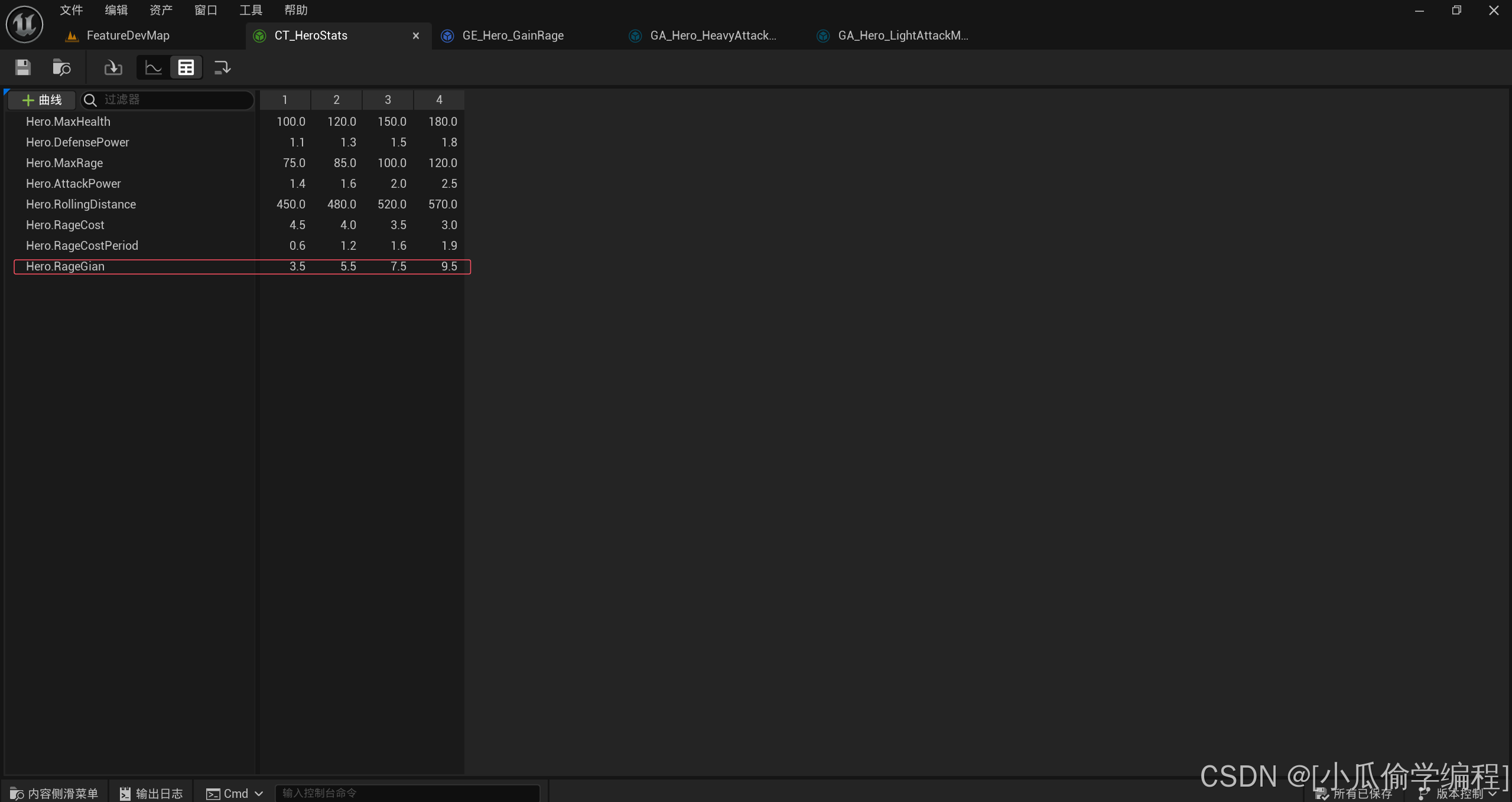The height and width of the screenshot is (802, 1512).
Task: Click MaxRage value 85.0
Action: click(344, 163)
